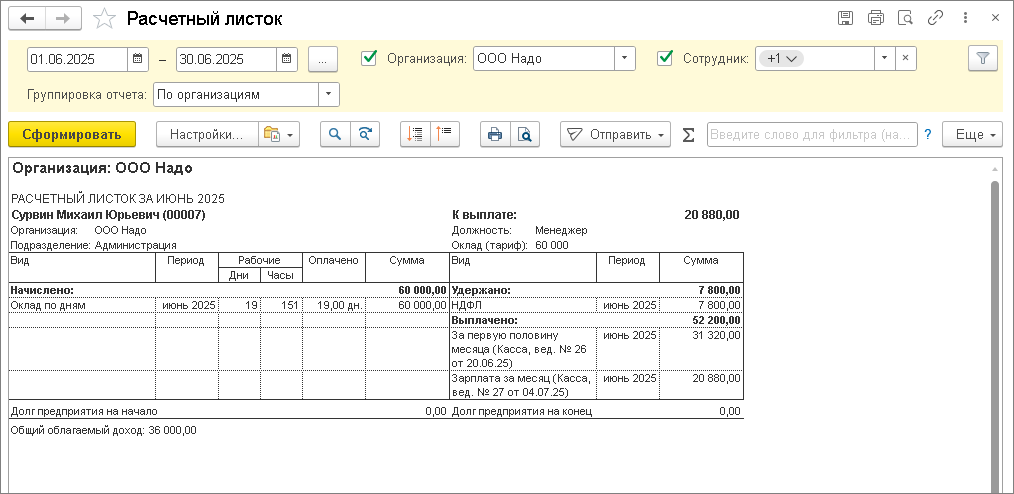
Task: Expand the +1 employee chip
Action: click(781, 59)
